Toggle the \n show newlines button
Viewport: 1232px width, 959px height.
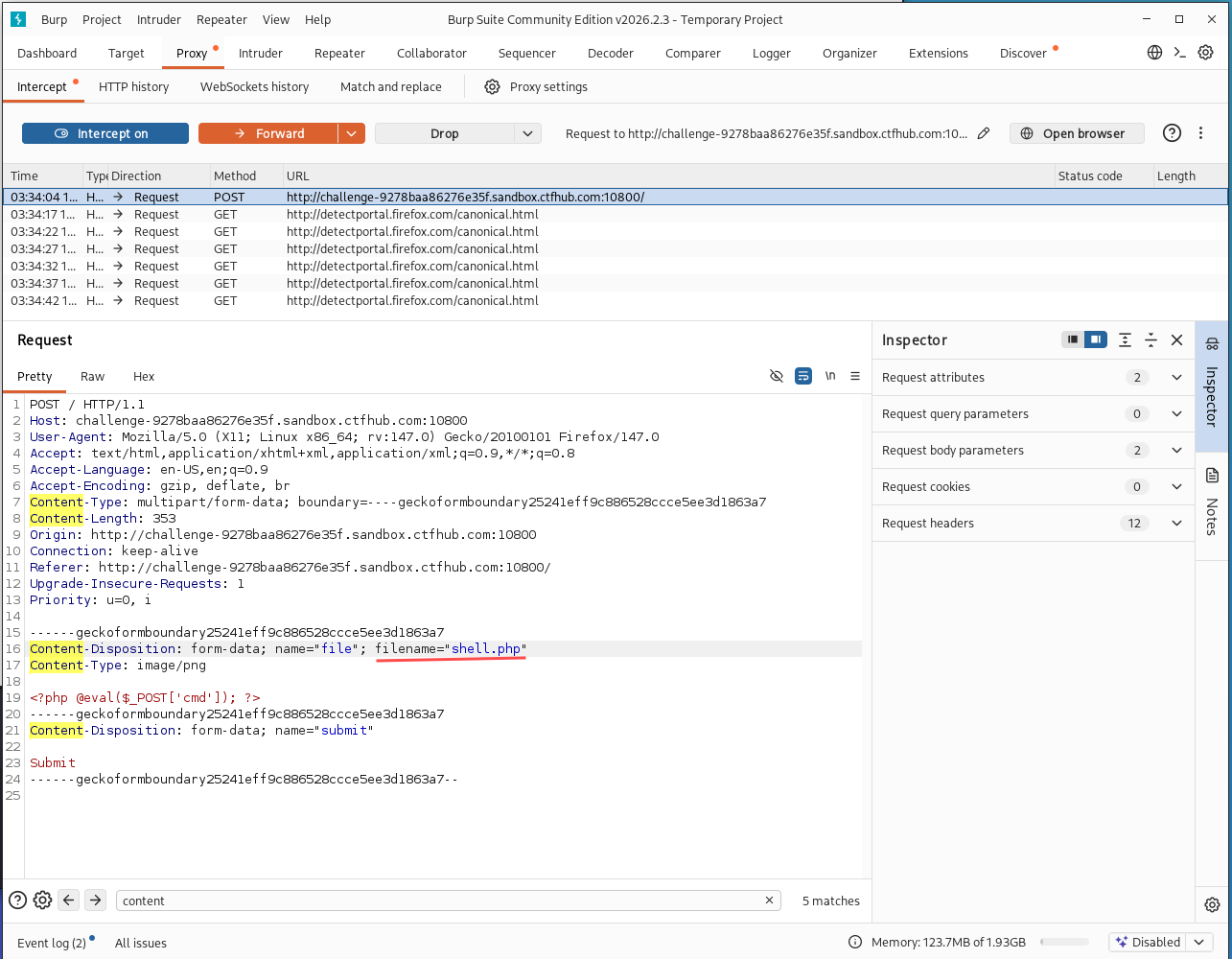830,376
